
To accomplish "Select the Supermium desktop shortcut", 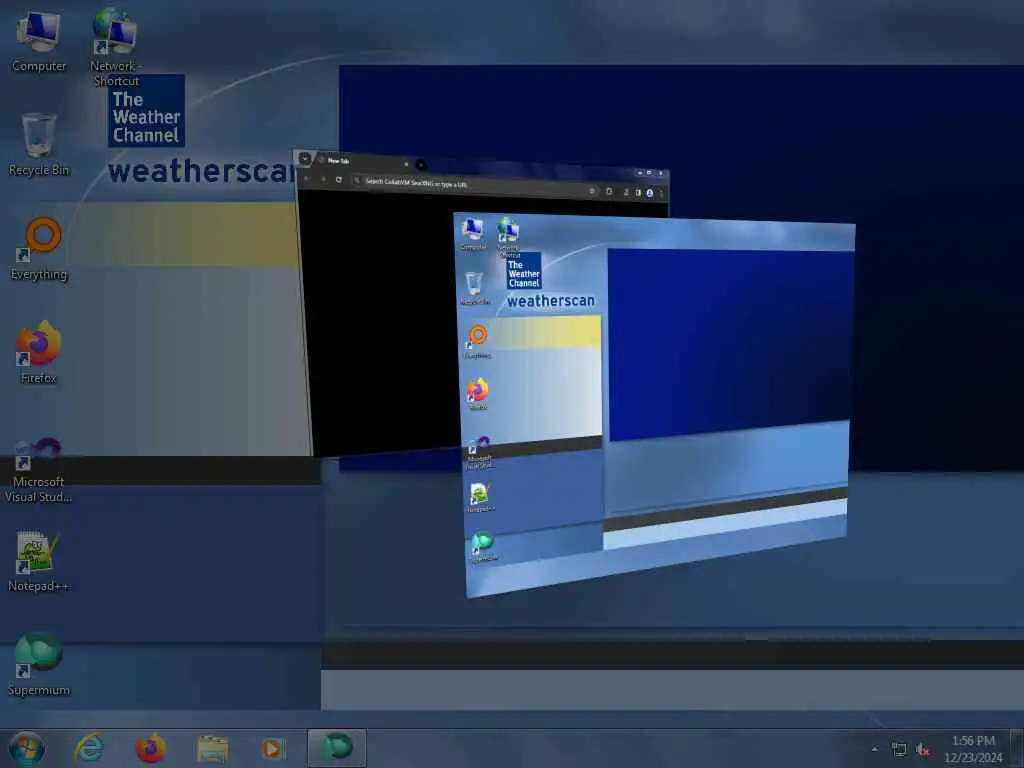I will pyautogui.click(x=39, y=665).
